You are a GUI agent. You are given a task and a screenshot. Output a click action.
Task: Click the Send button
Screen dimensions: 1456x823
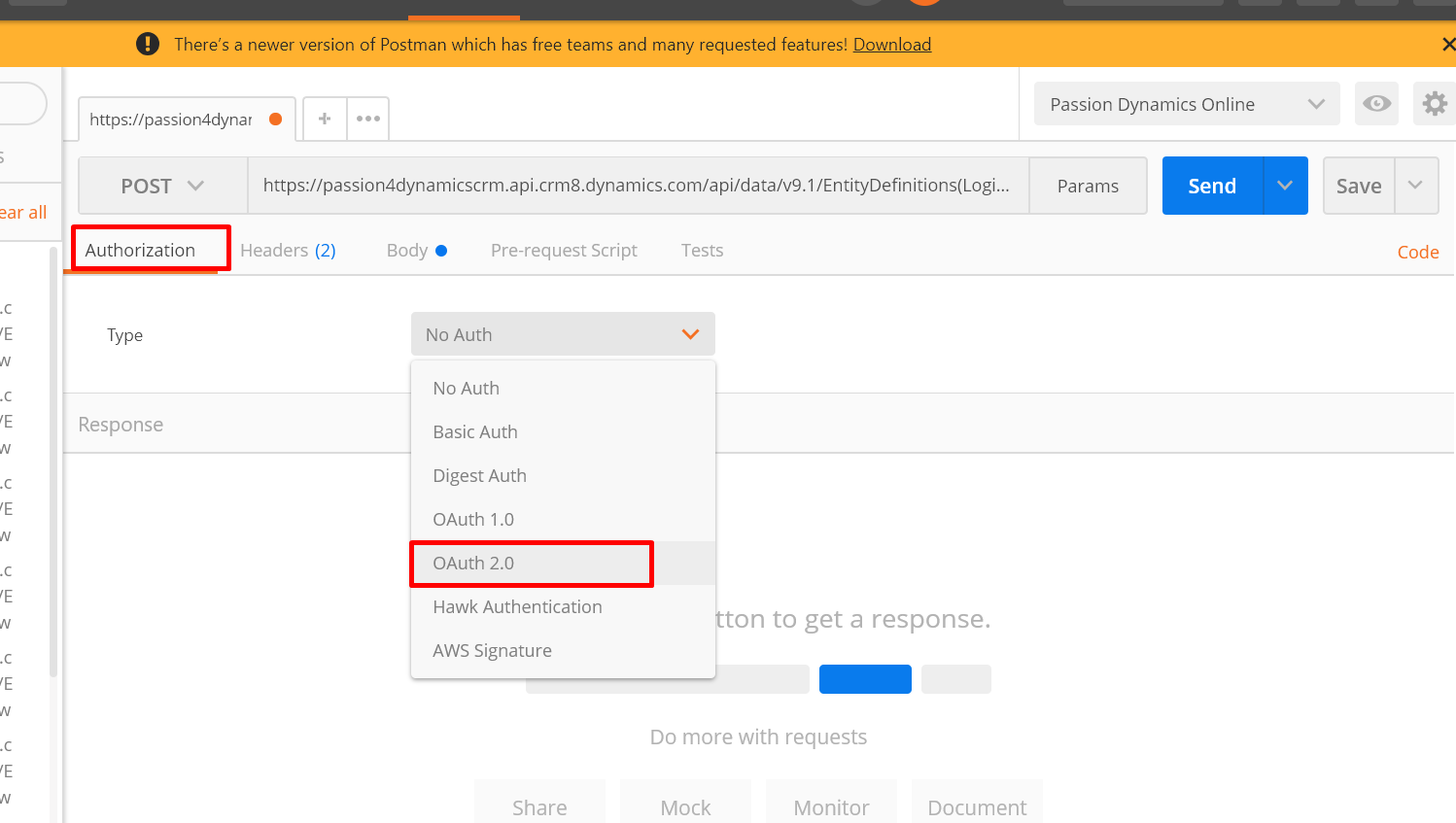(x=1212, y=186)
